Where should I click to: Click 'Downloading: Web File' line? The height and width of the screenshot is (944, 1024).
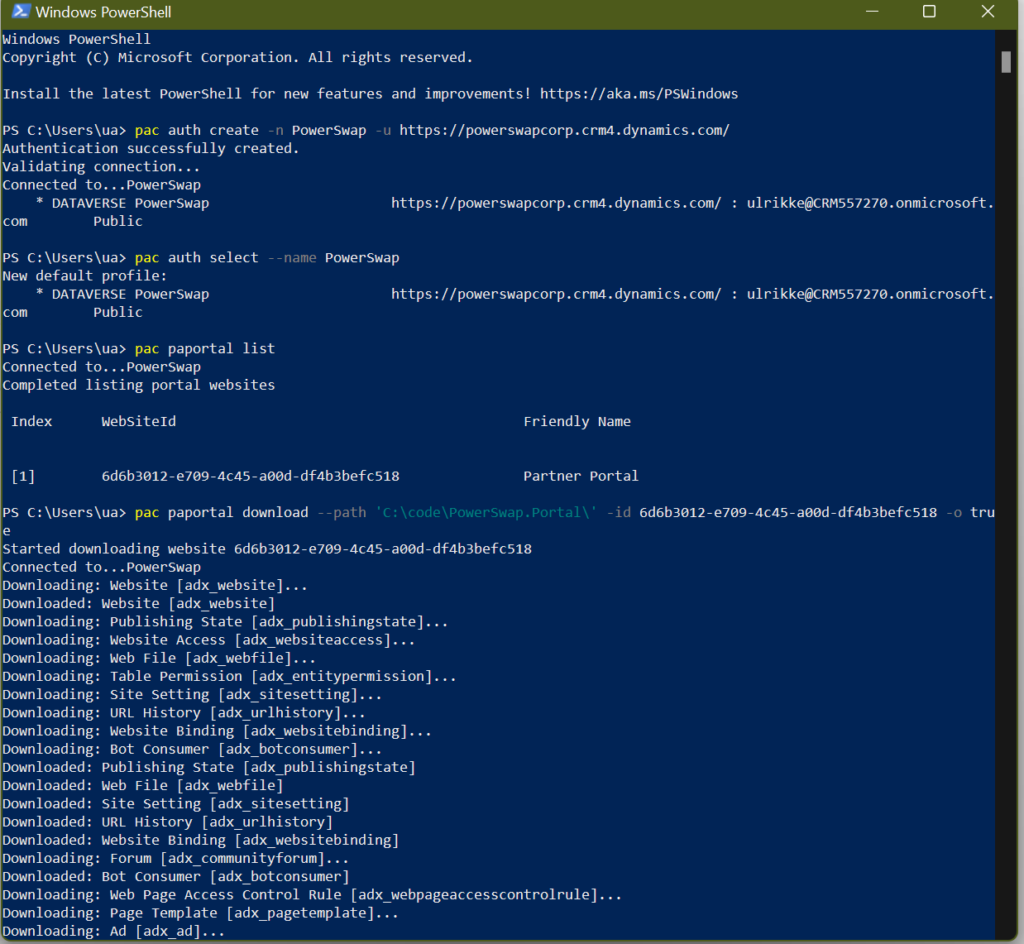pos(159,659)
